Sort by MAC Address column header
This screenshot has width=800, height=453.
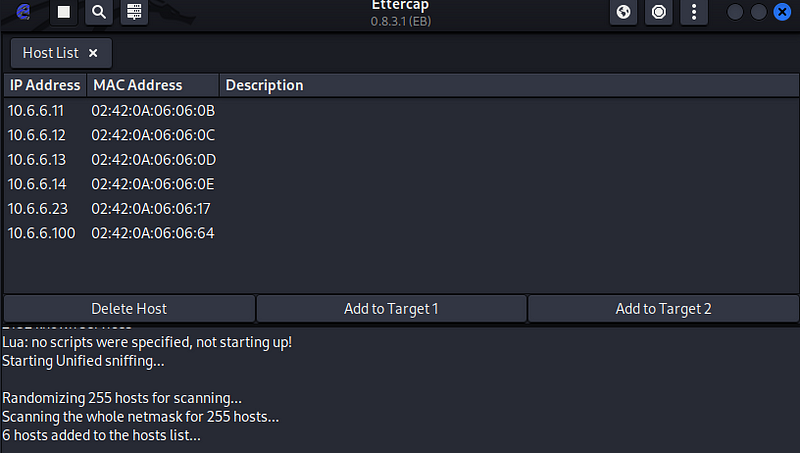click(x=153, y=85)
